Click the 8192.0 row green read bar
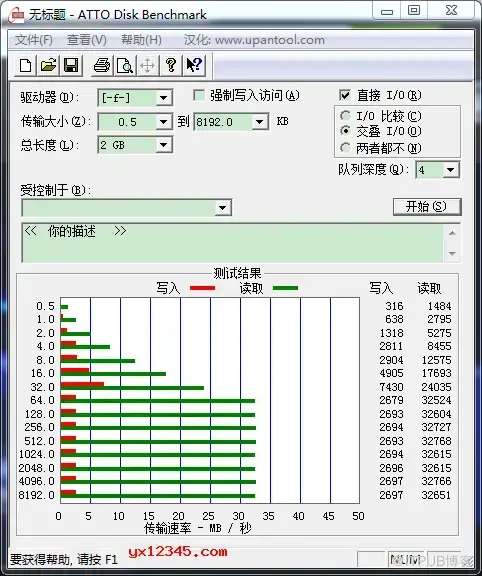Screen dimensions: 482x576 pos(158,496)
